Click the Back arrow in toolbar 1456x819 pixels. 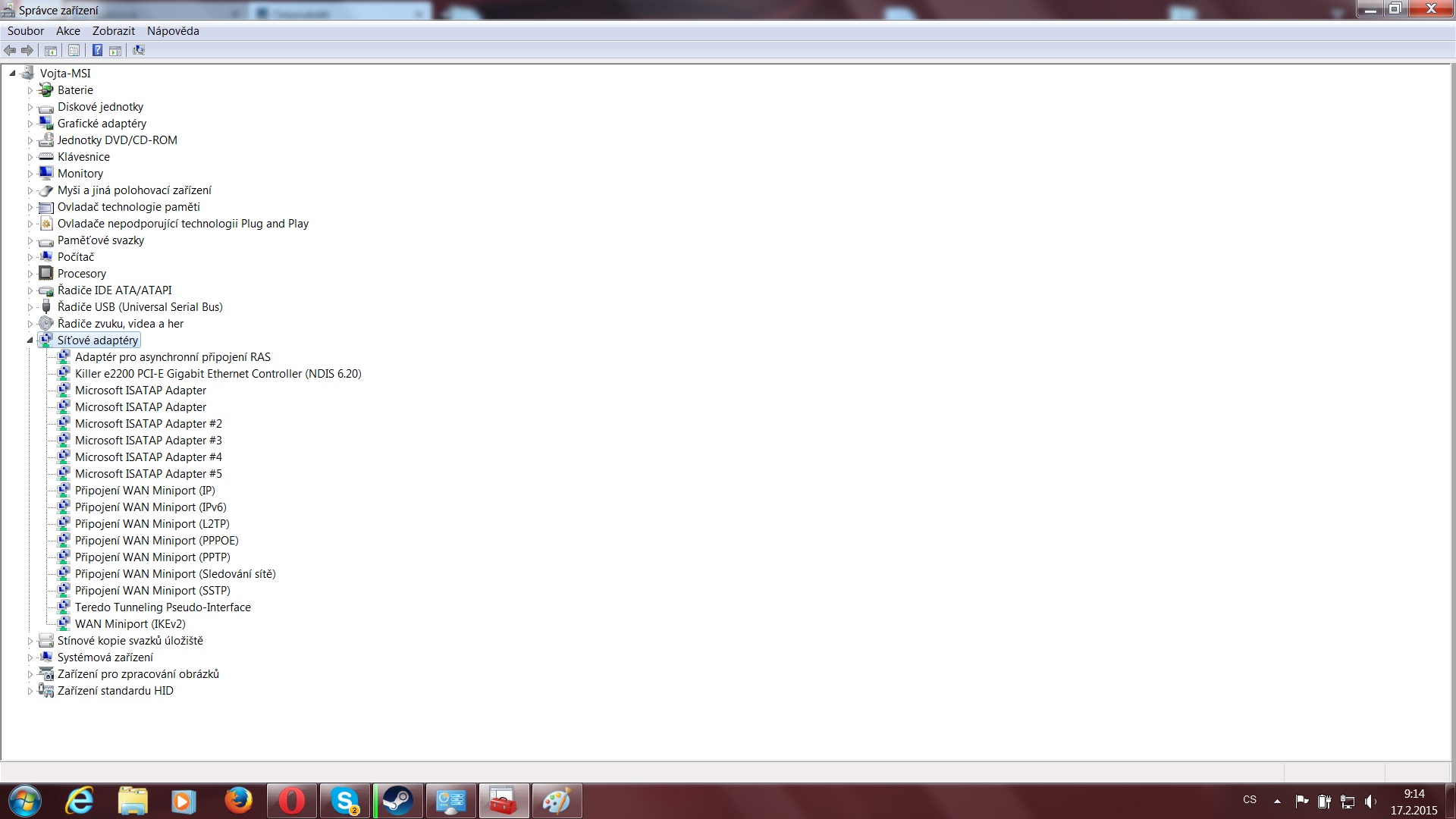(x=10, y=50)
